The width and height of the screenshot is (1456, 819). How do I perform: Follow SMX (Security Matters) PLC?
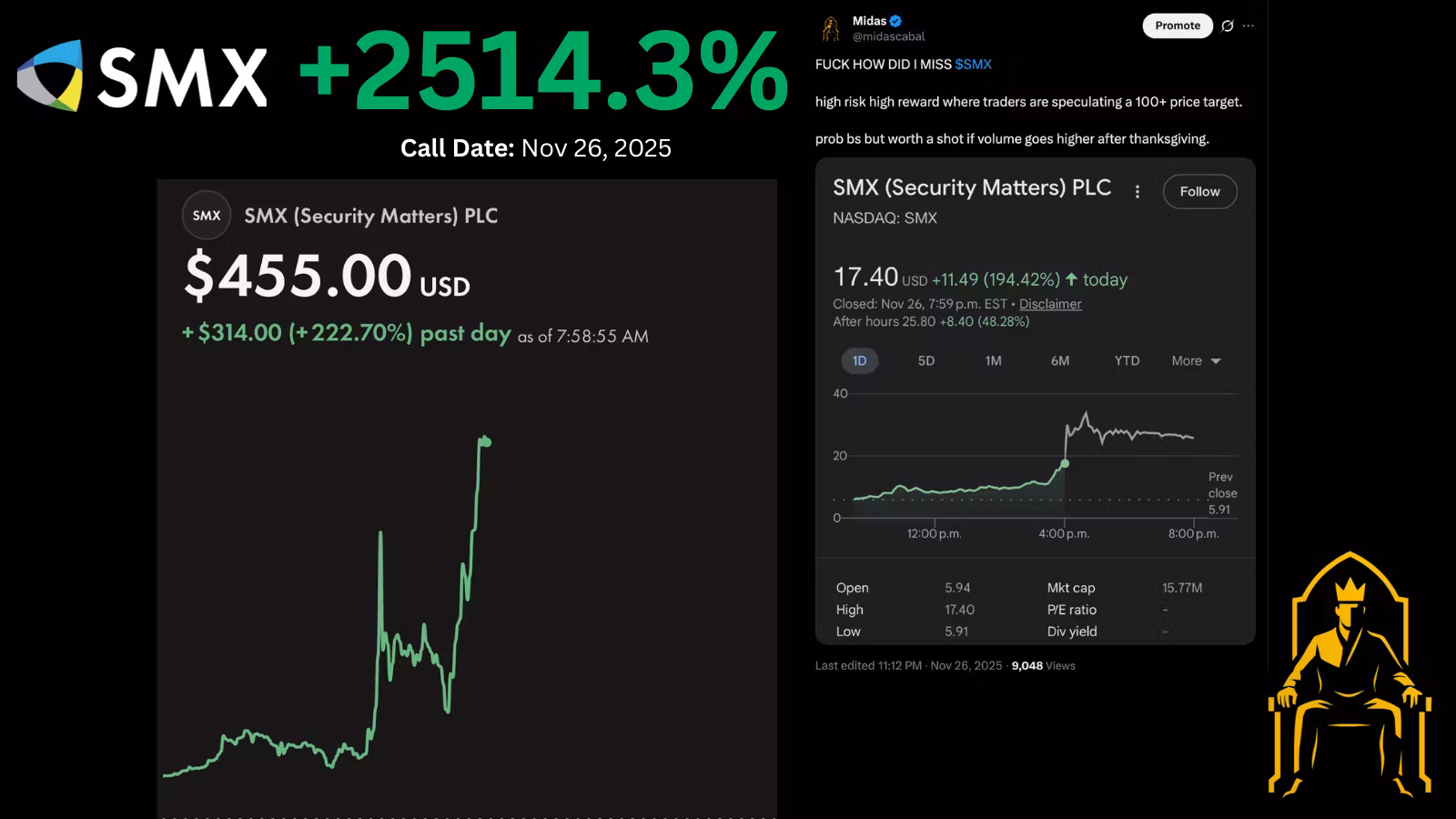[1199, 191]
